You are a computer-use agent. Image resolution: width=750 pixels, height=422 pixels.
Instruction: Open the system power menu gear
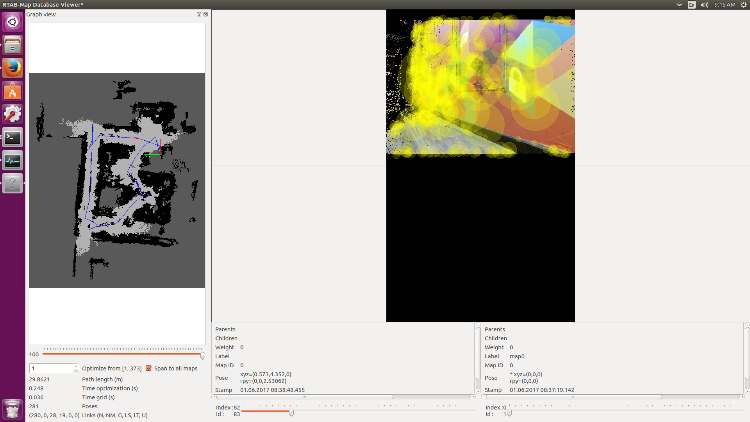[741, 5]
